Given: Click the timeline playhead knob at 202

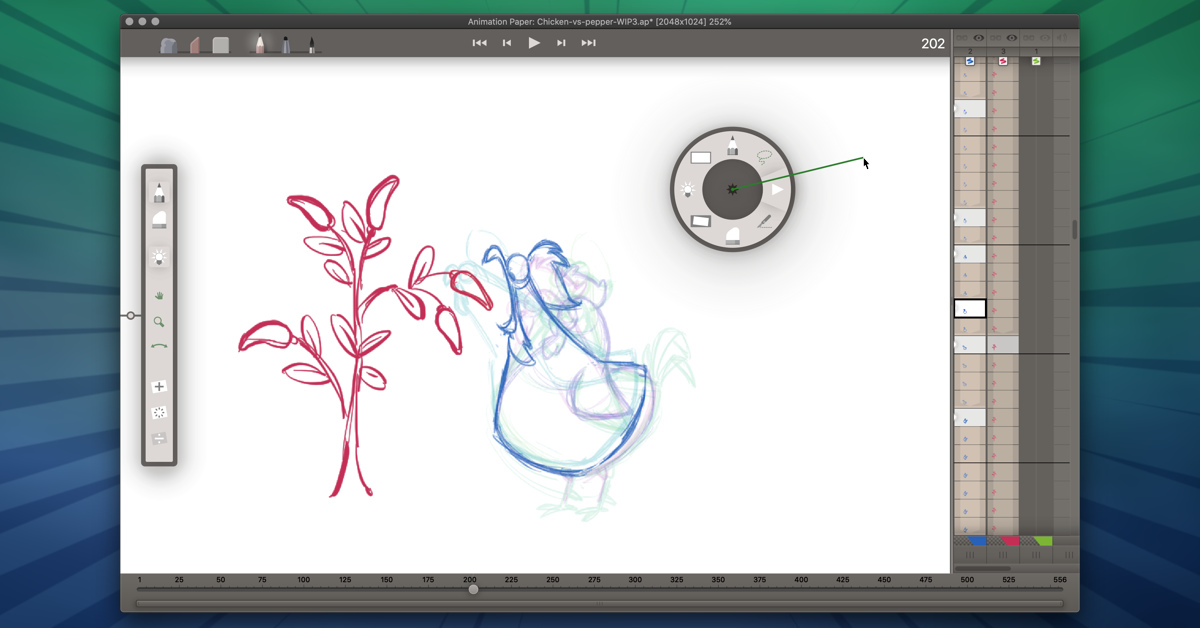Looking at the screenshot, I should point(473,590).
